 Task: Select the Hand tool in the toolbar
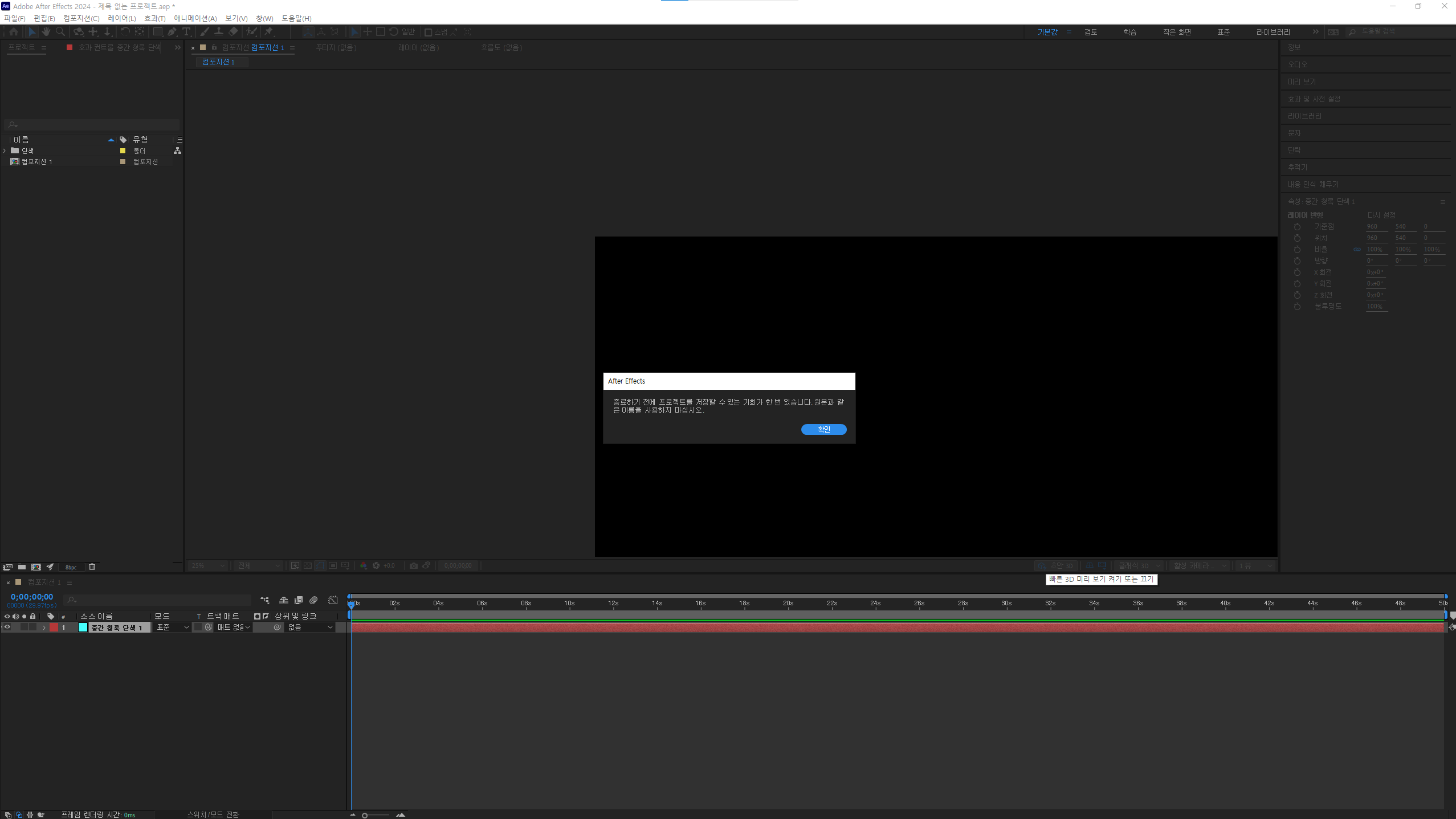pos(46,32)
